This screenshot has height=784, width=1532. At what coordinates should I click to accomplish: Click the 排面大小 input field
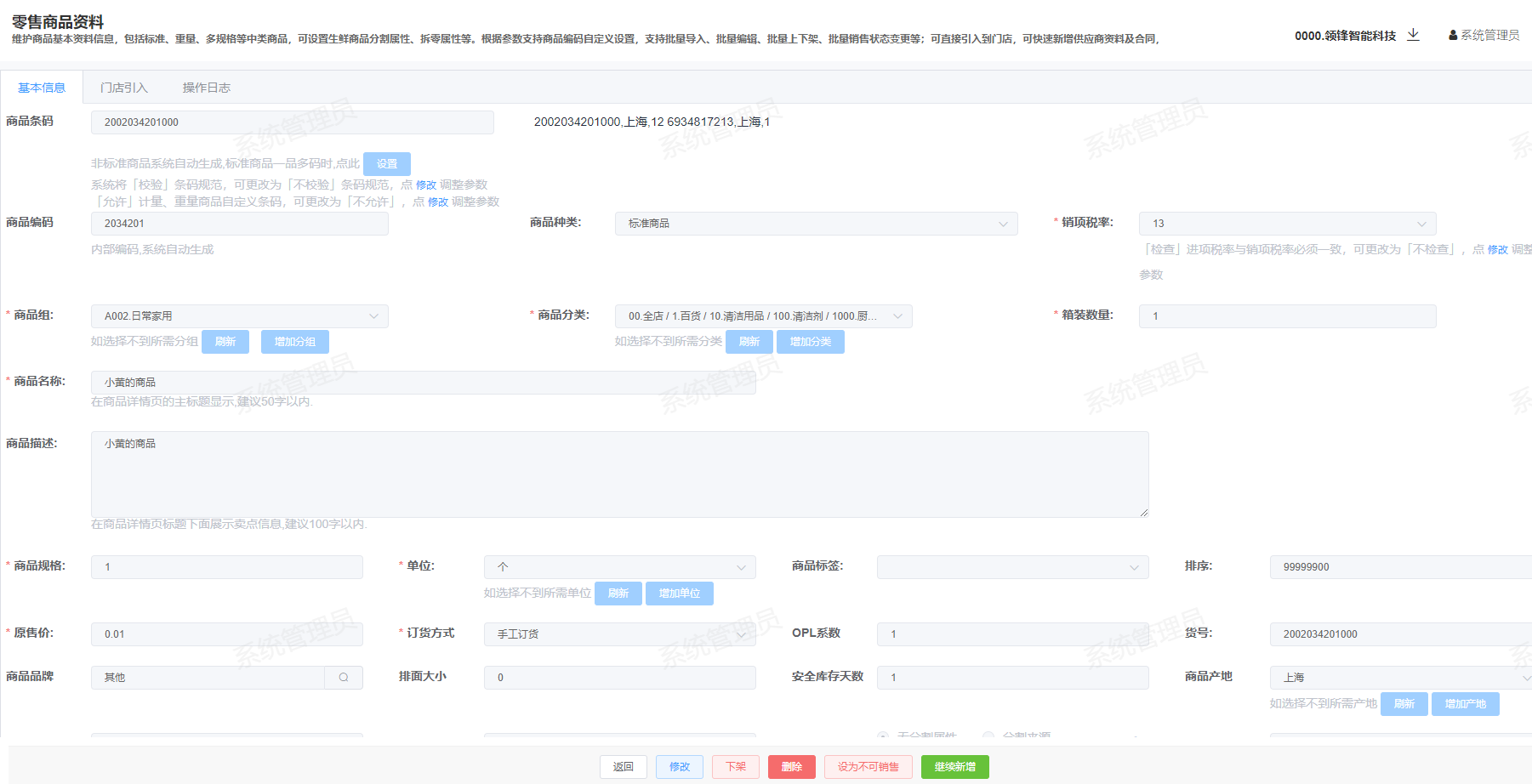click(620, 678)
